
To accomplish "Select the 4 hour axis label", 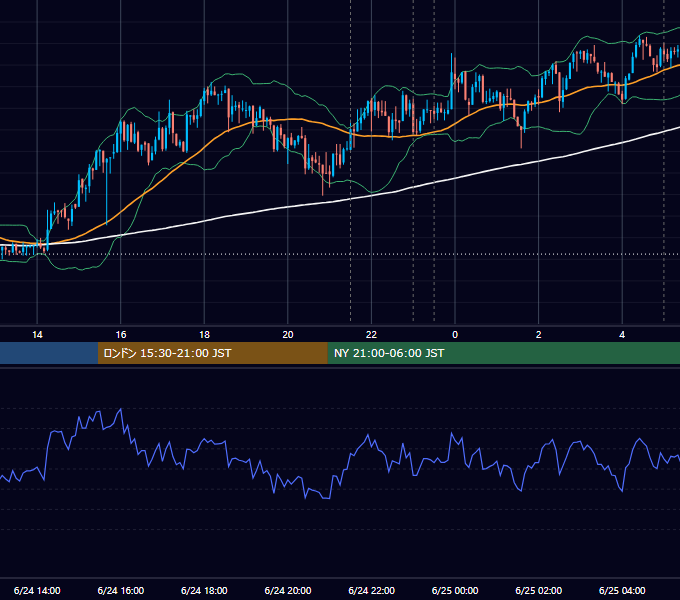I will click(x=622, y=335).
